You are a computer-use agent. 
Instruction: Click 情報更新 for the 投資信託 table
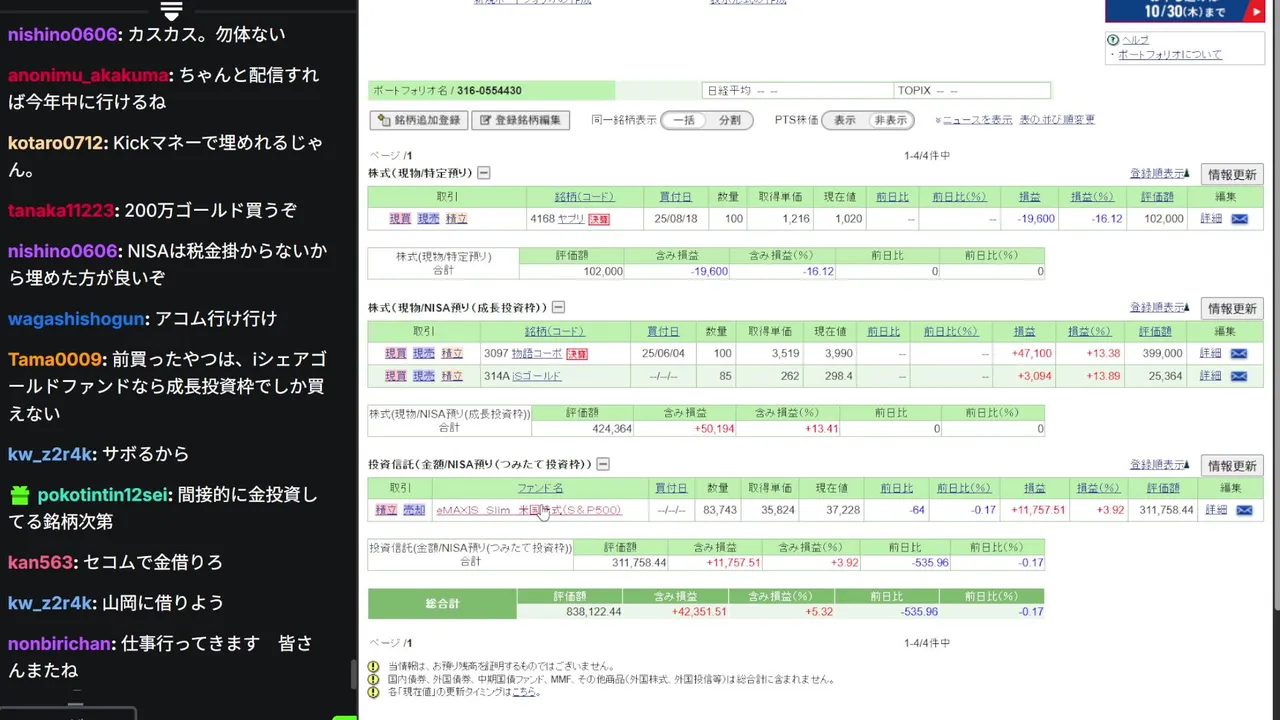1232,466
